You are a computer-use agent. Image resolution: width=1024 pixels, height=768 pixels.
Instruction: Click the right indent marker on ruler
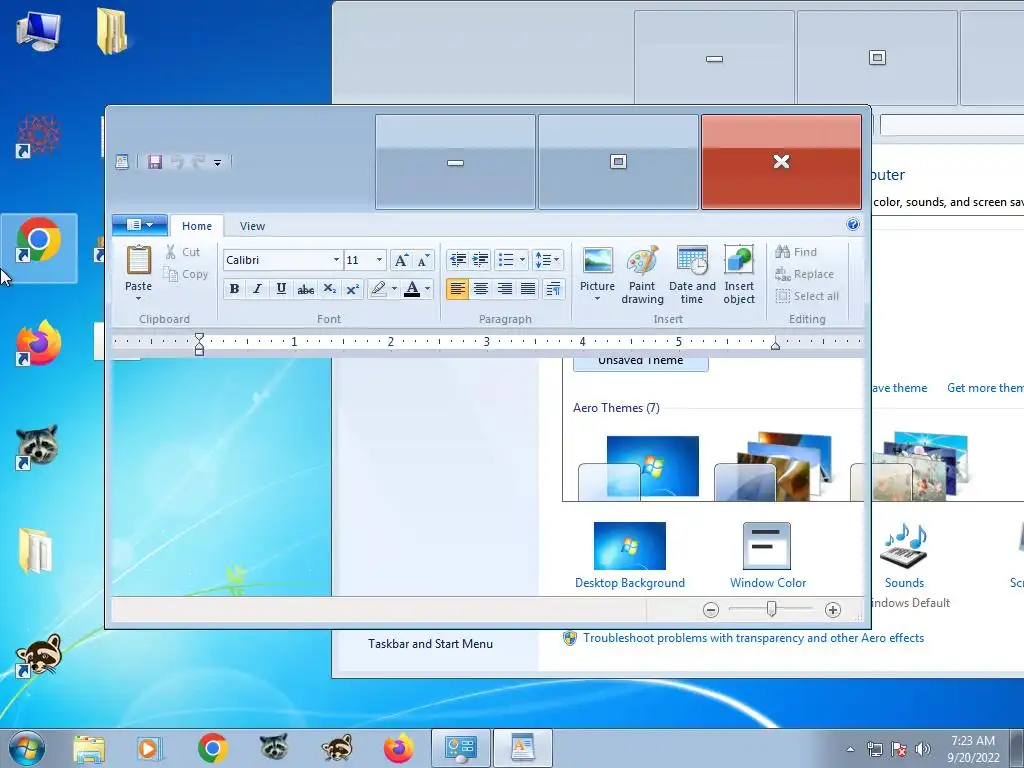[x=775, y=345]
